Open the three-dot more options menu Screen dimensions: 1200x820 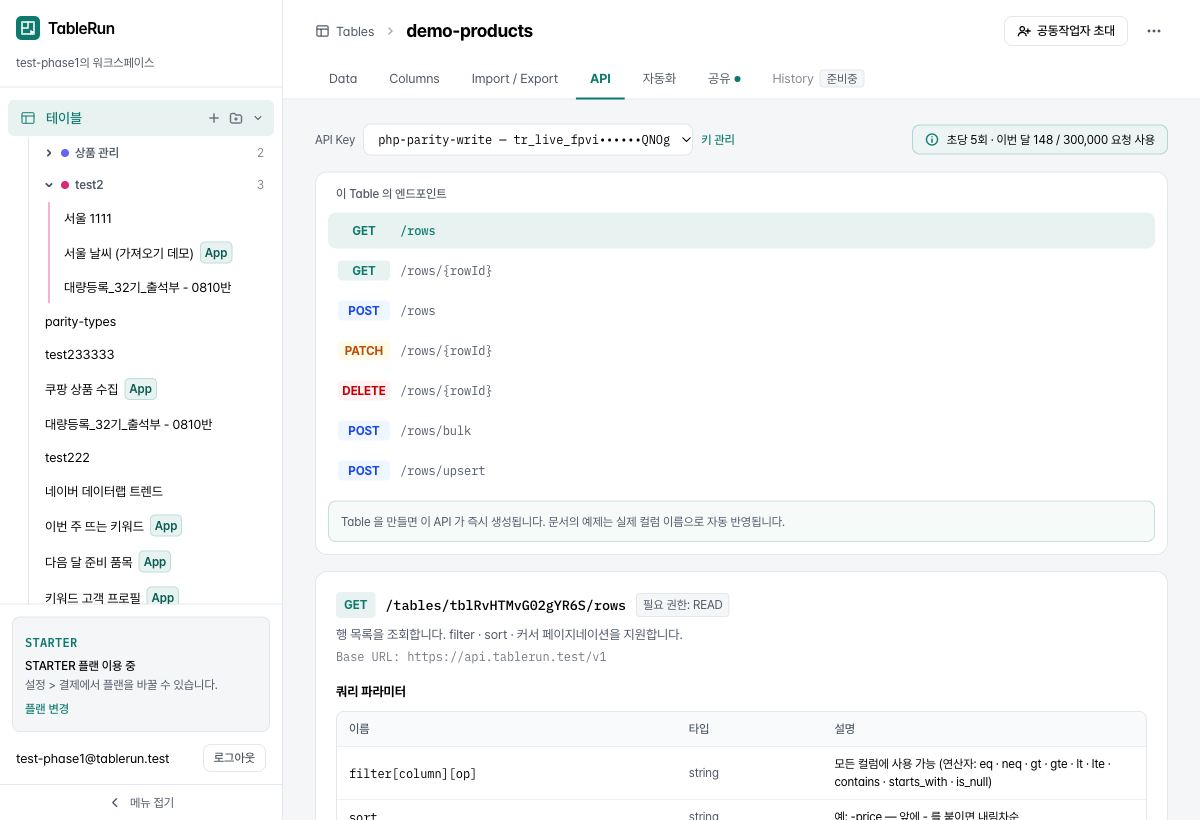coord(1154,31)
